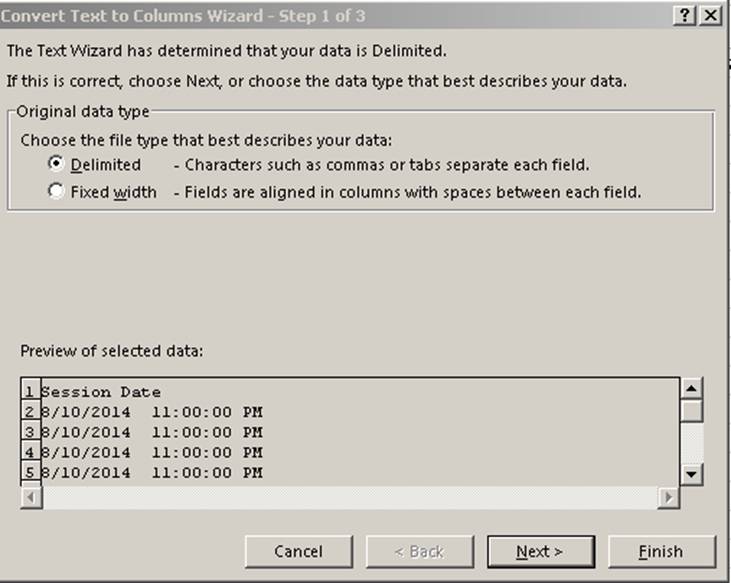
Task: Click the preview horizontal scroll left arrow
Action: 31,497
